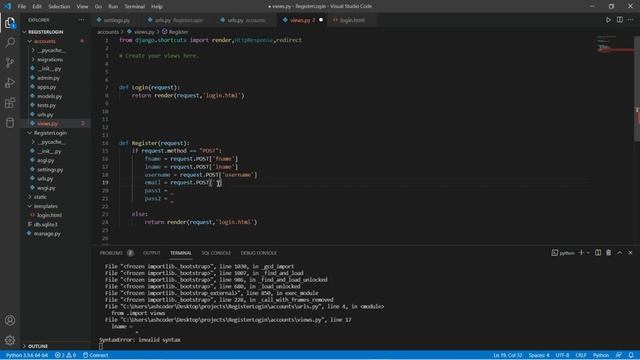The image size is (640, 360).
Task: Open the Go menu
Action: point(98,7)
